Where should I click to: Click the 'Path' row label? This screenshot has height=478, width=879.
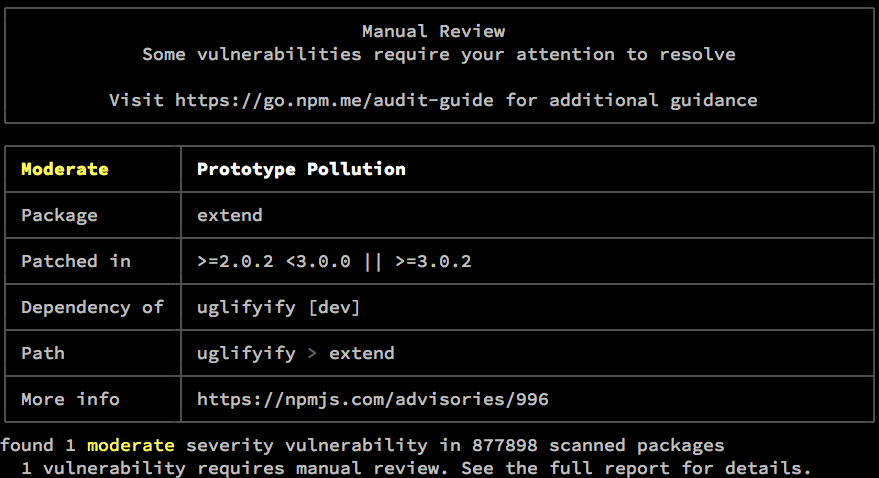(43, 353)
